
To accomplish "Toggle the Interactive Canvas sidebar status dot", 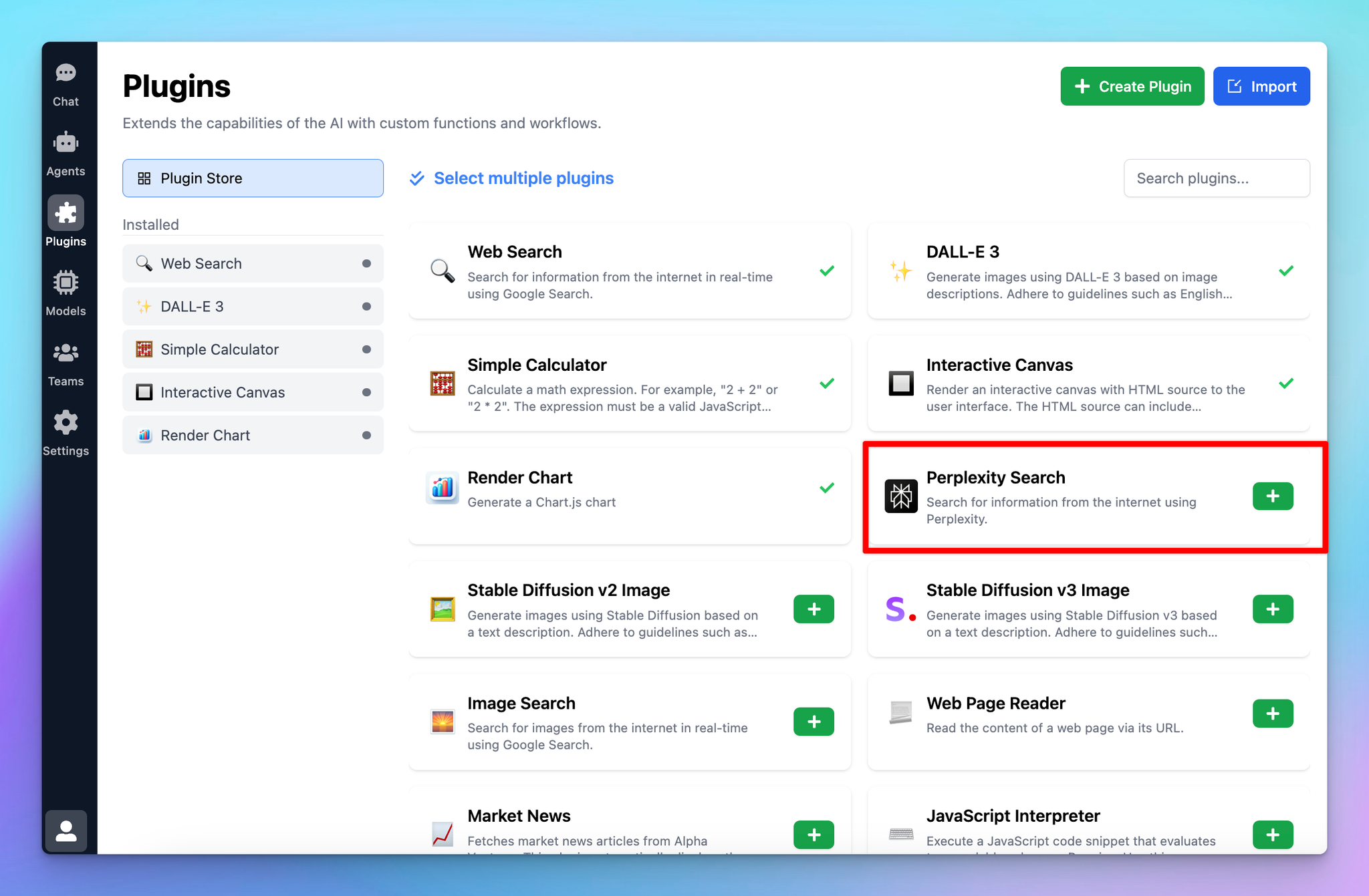I will pyautogui.click(x=366, y=392).
